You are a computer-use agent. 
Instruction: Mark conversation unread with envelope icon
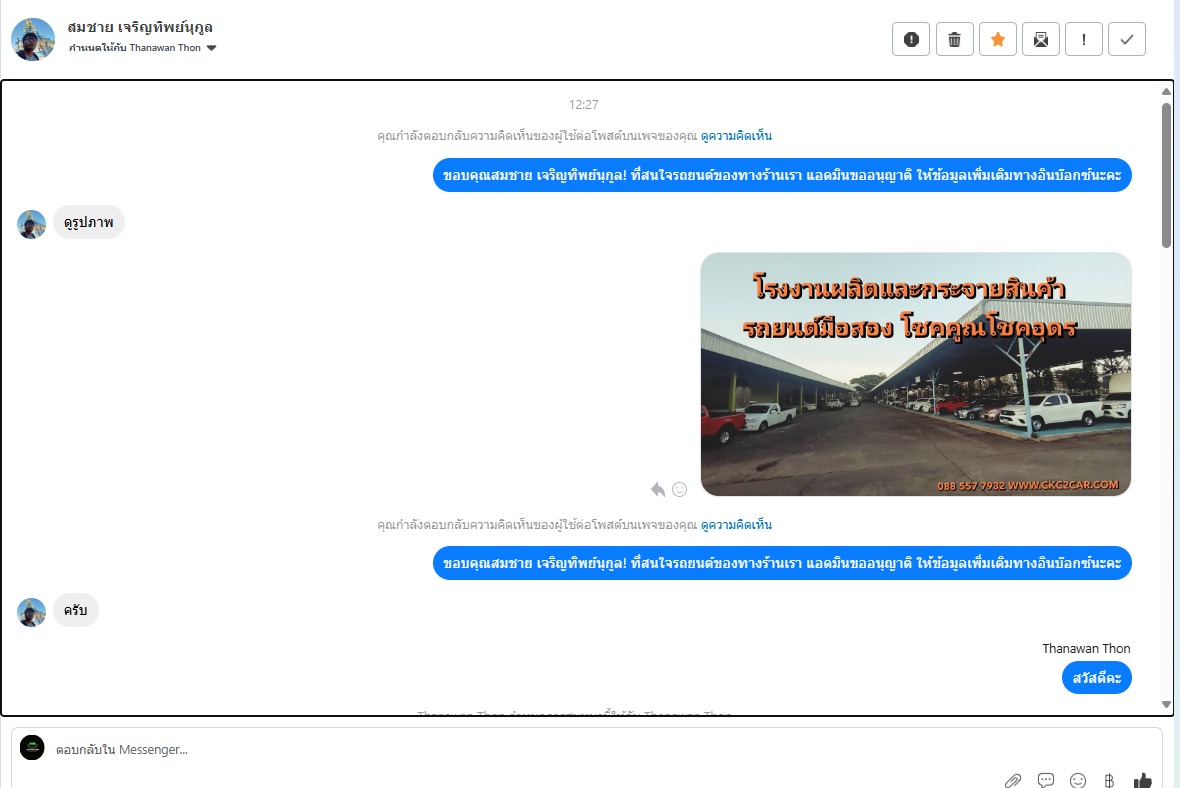(x=1041, y=39)
